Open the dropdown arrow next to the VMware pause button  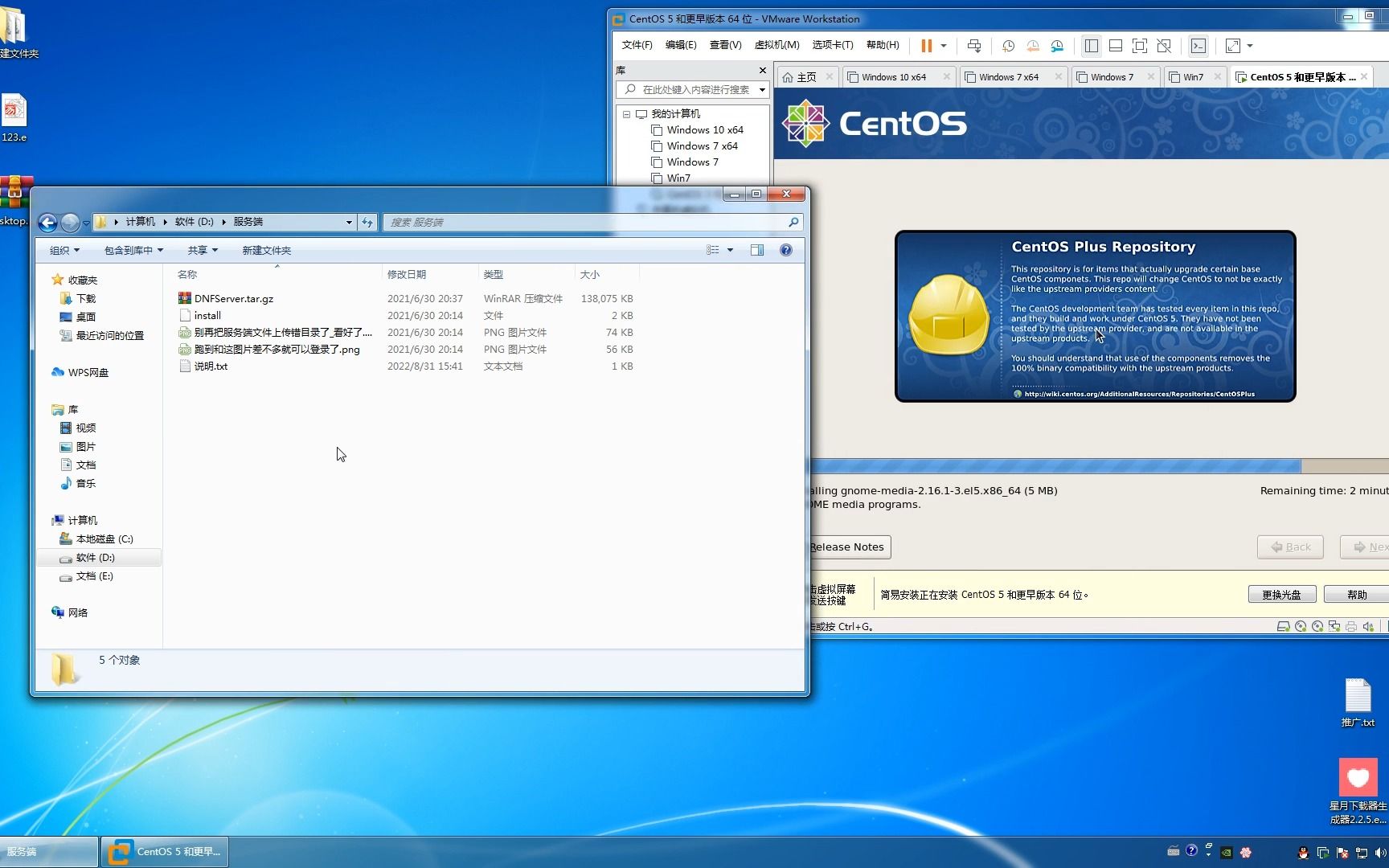click(944, 46)
